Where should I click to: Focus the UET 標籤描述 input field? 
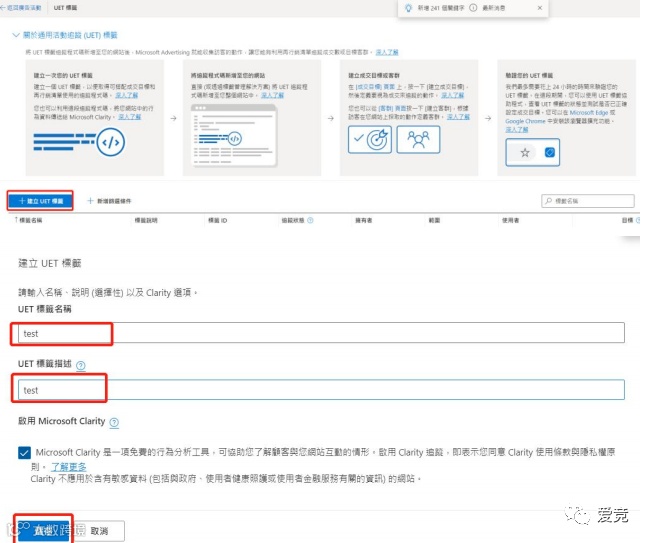pos(321,390)
